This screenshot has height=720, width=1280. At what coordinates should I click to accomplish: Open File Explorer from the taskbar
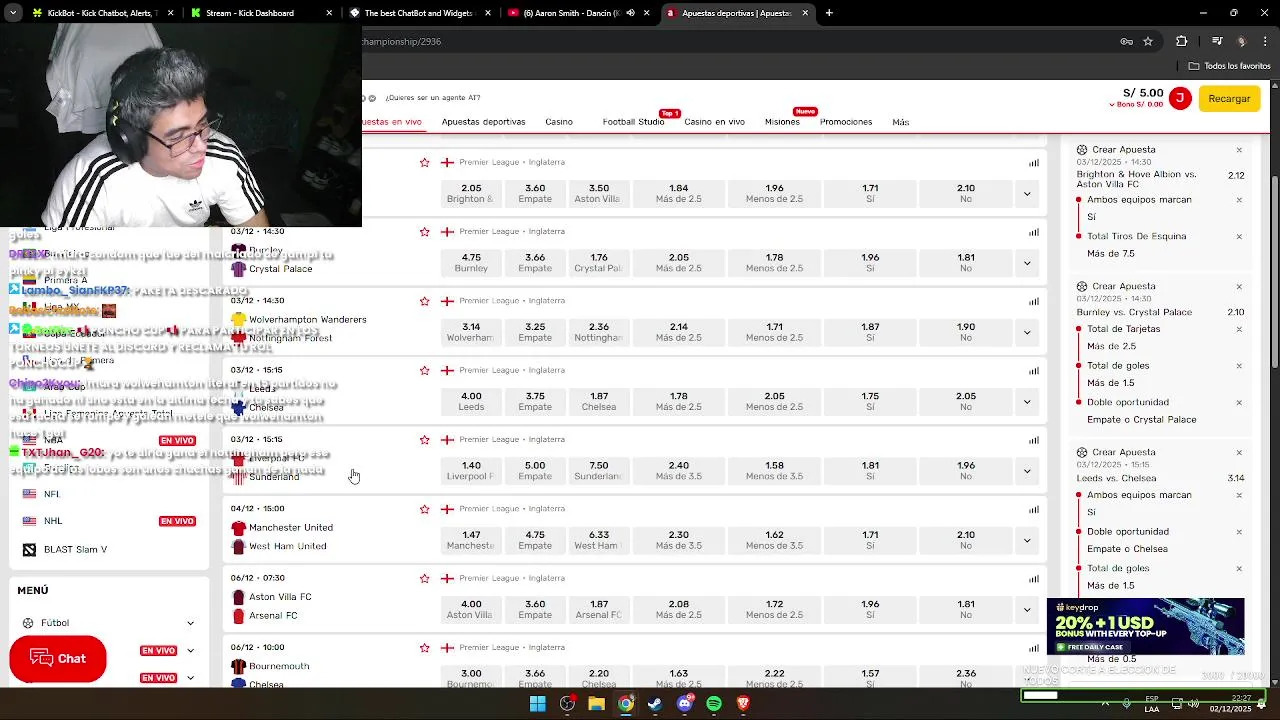(596, 704)
